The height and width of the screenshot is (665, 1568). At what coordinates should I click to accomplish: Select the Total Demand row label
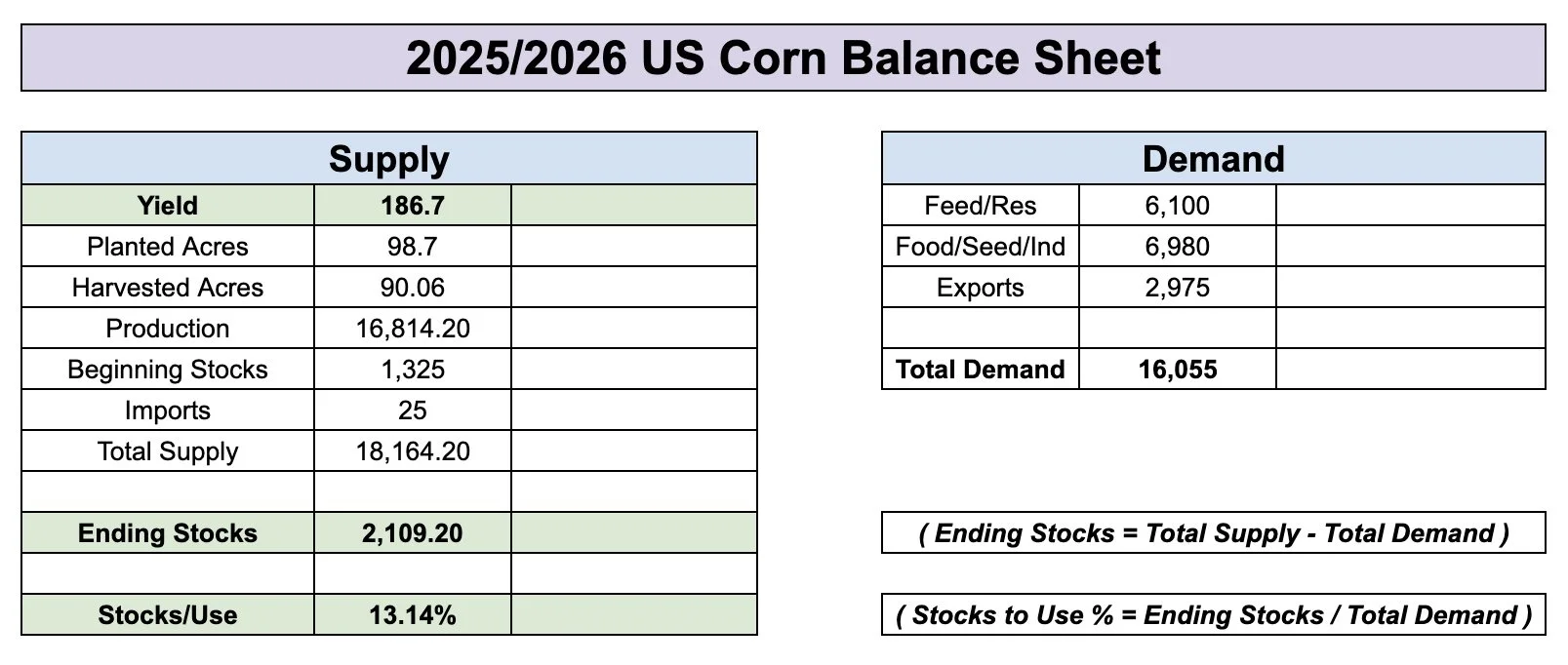[981, 370]
